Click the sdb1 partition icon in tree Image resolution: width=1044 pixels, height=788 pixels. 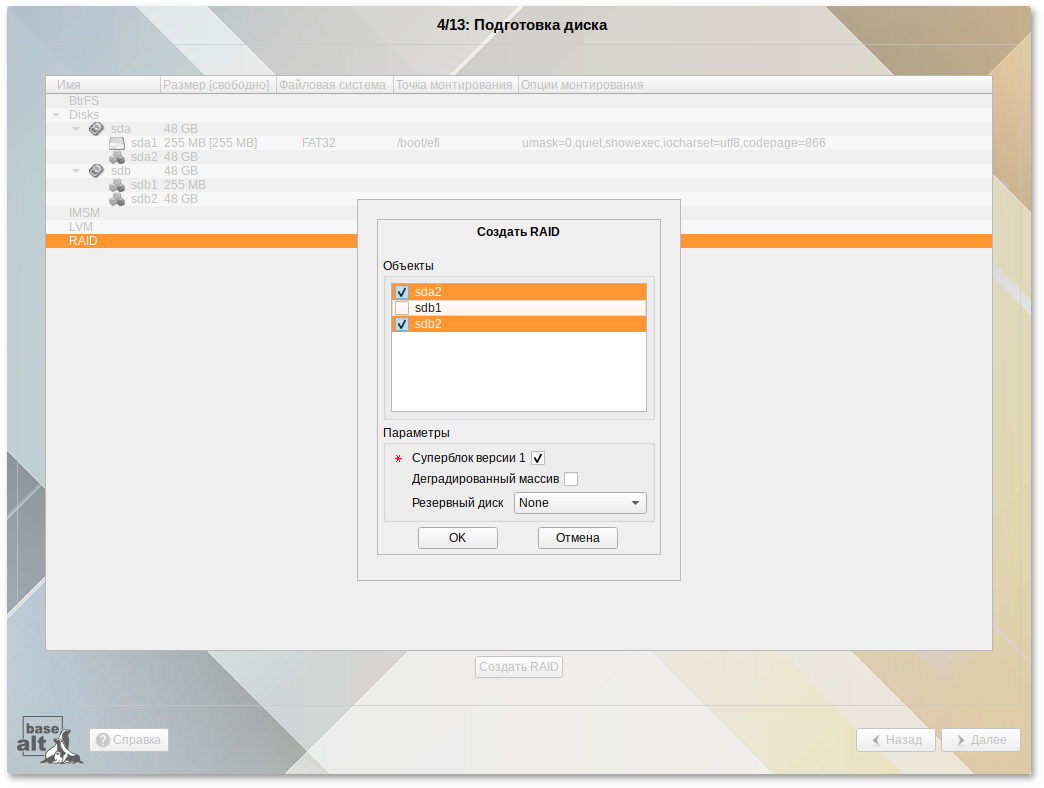point(117,185)
